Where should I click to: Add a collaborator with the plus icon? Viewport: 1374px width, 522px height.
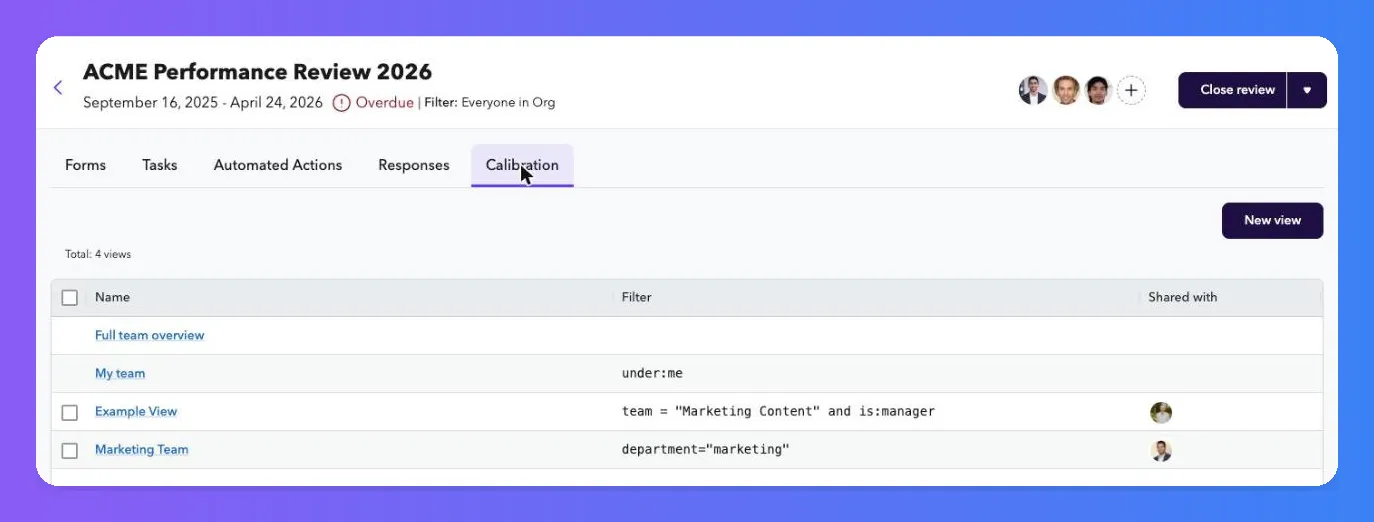click(x=1131, y=90)
